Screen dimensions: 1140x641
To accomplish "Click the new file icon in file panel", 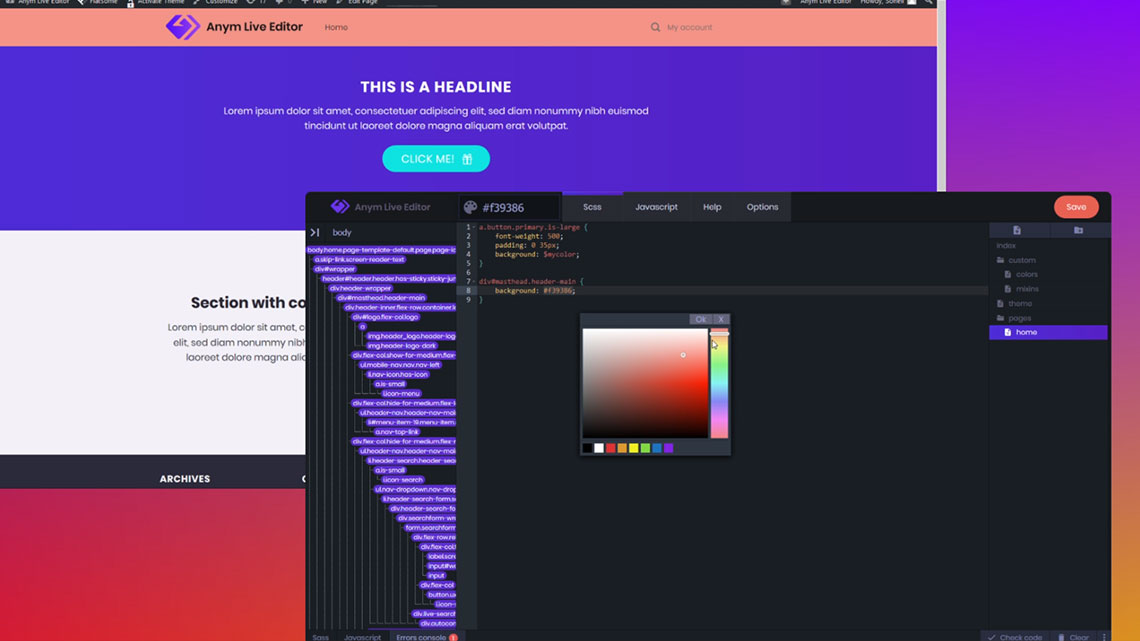I will click(x=1017, y=230).
